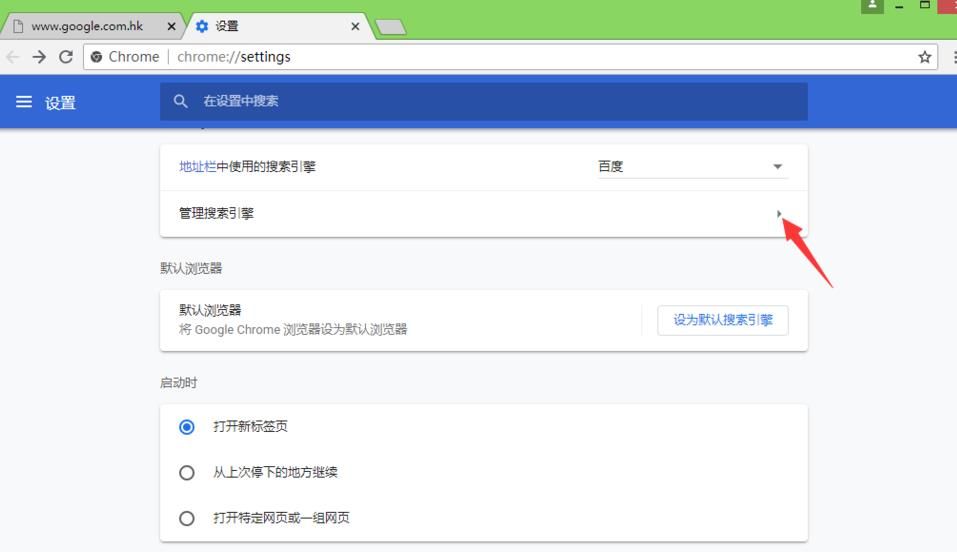Reload the settings page
This screenshot has width=957, height=552.
point(66,57)
